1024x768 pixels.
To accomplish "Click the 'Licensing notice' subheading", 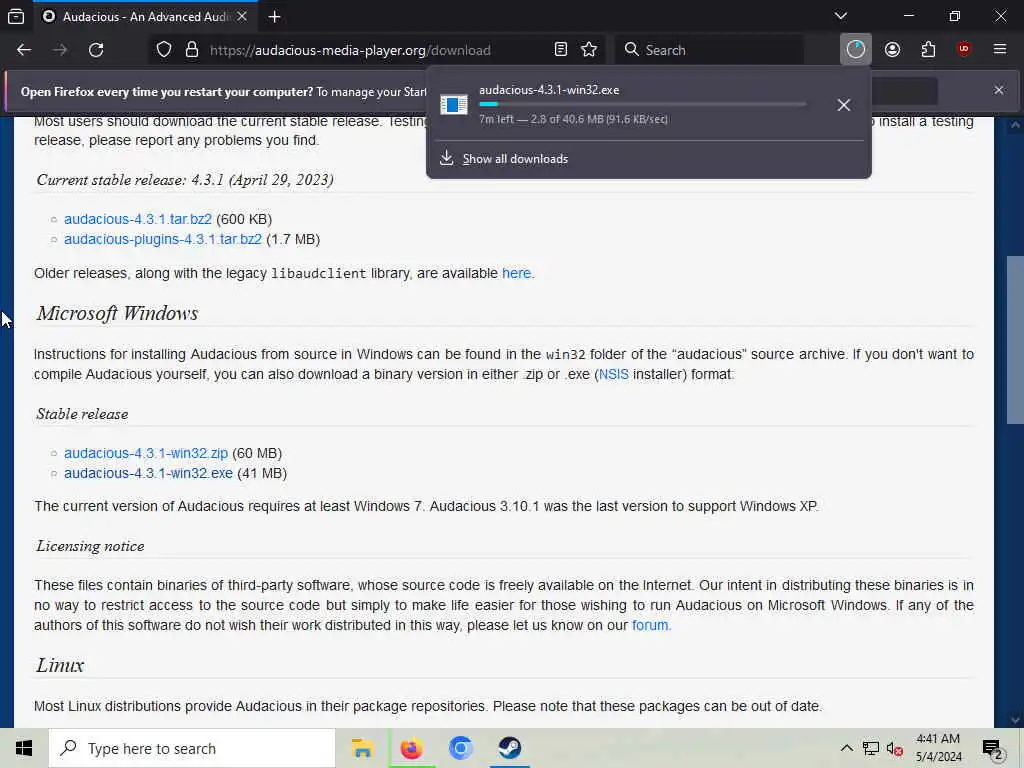I will pyautogui.click(x=90, y=547).
